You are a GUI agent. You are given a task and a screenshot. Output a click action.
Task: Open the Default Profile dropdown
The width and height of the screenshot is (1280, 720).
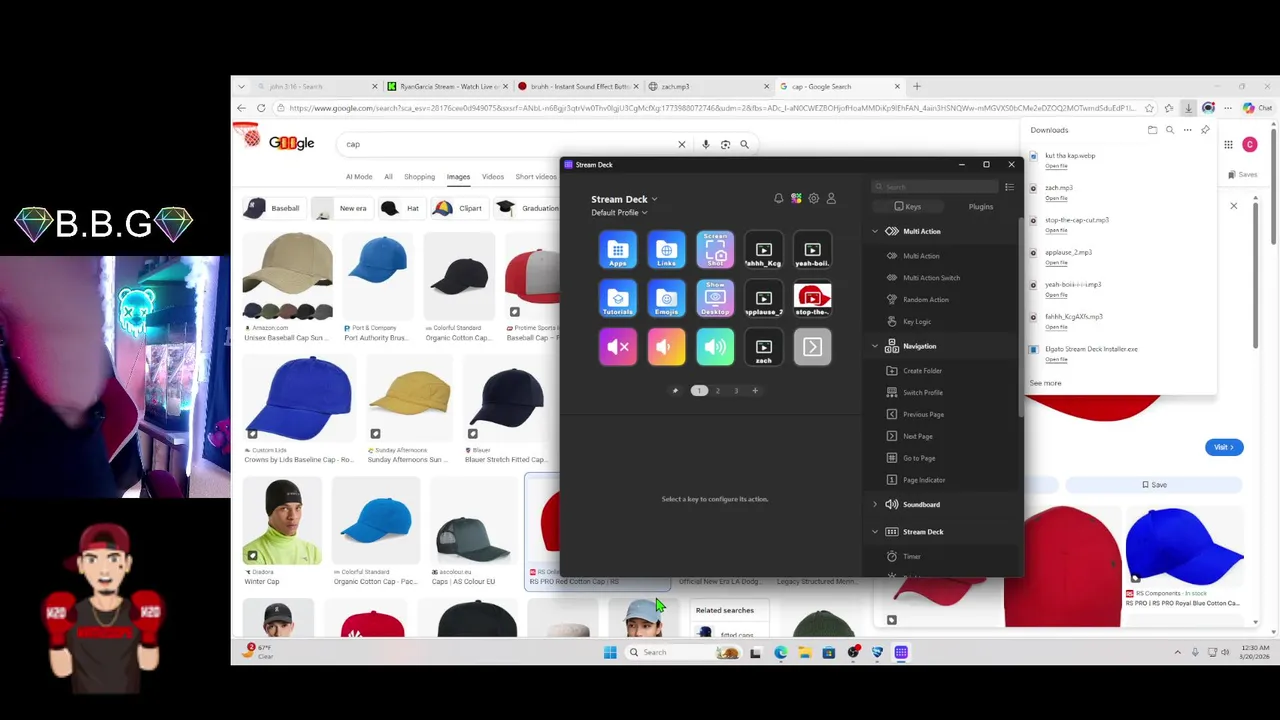point(619,213)
